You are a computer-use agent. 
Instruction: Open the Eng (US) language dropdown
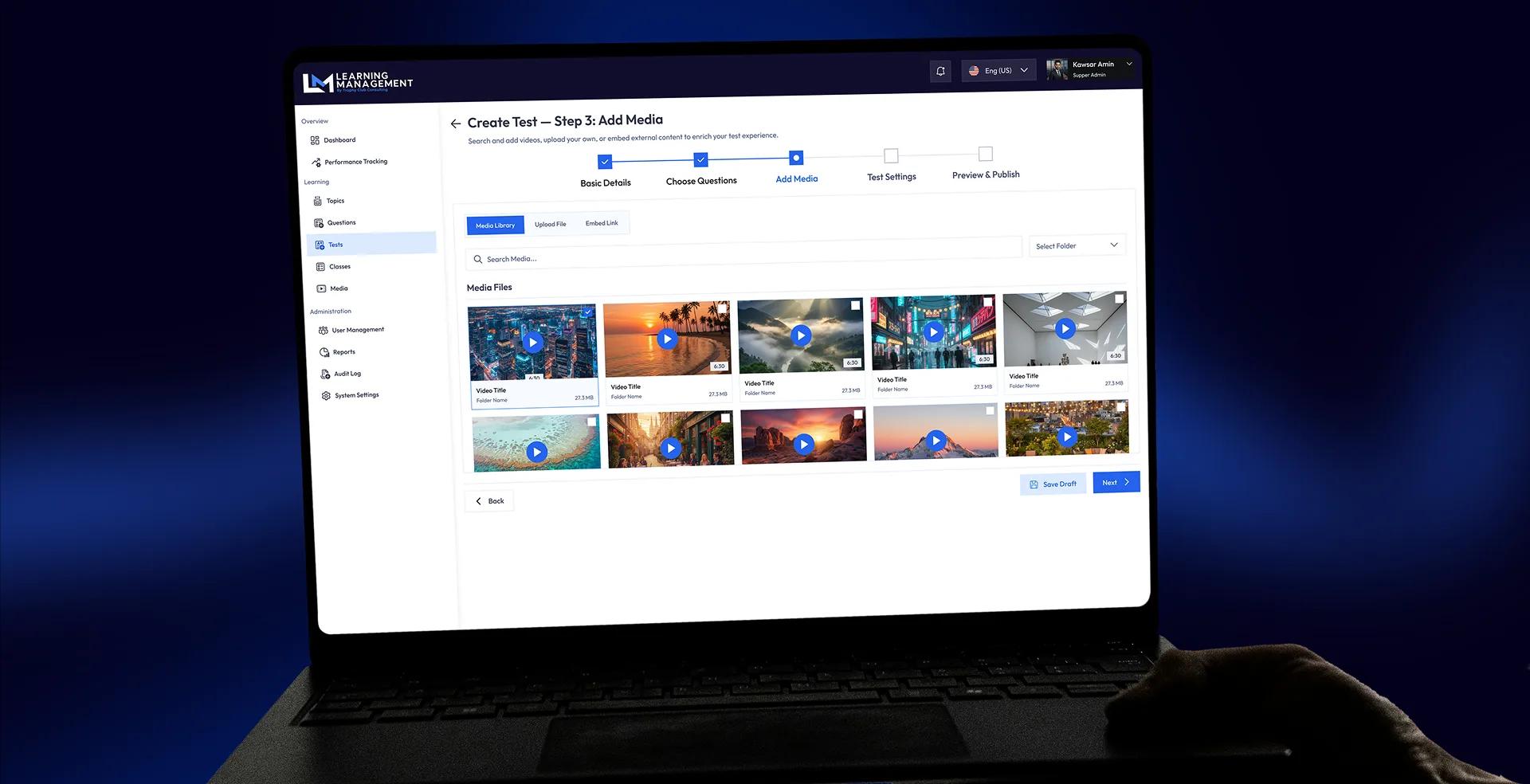coord(998,71)
